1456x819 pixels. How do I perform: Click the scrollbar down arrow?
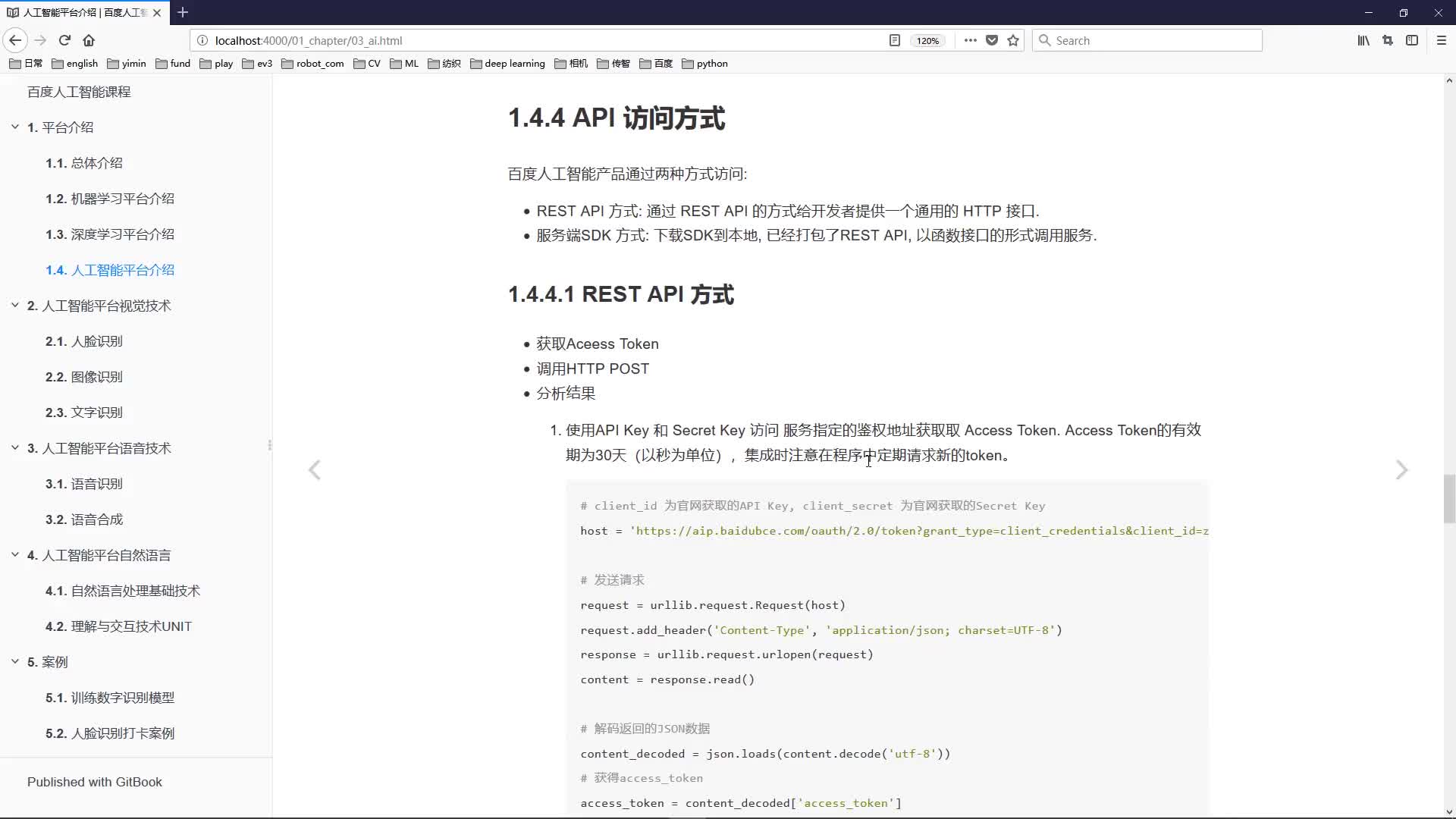click(x=1449, y=811)
